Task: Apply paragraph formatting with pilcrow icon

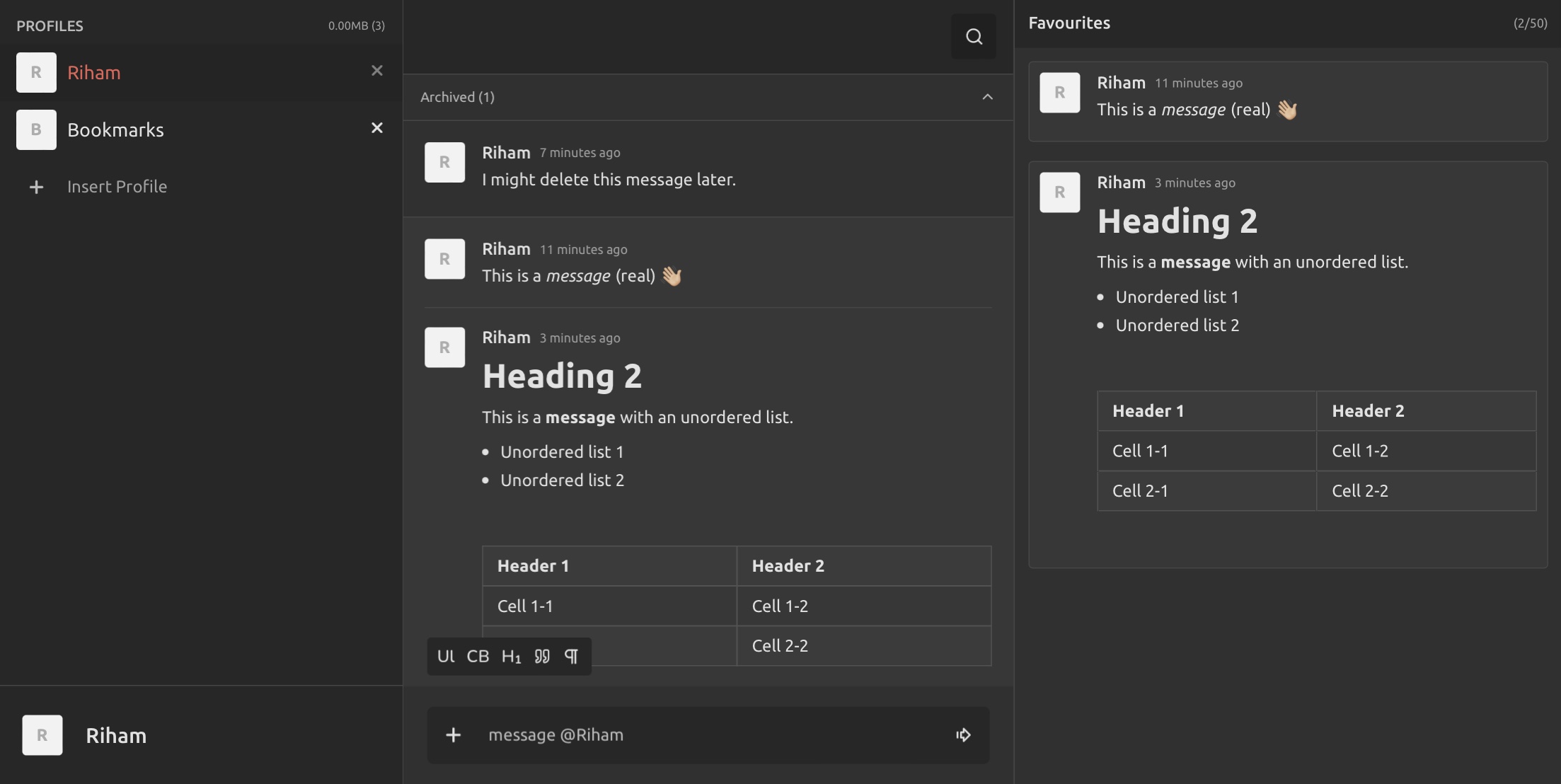Action: click(x=572, y=656)
